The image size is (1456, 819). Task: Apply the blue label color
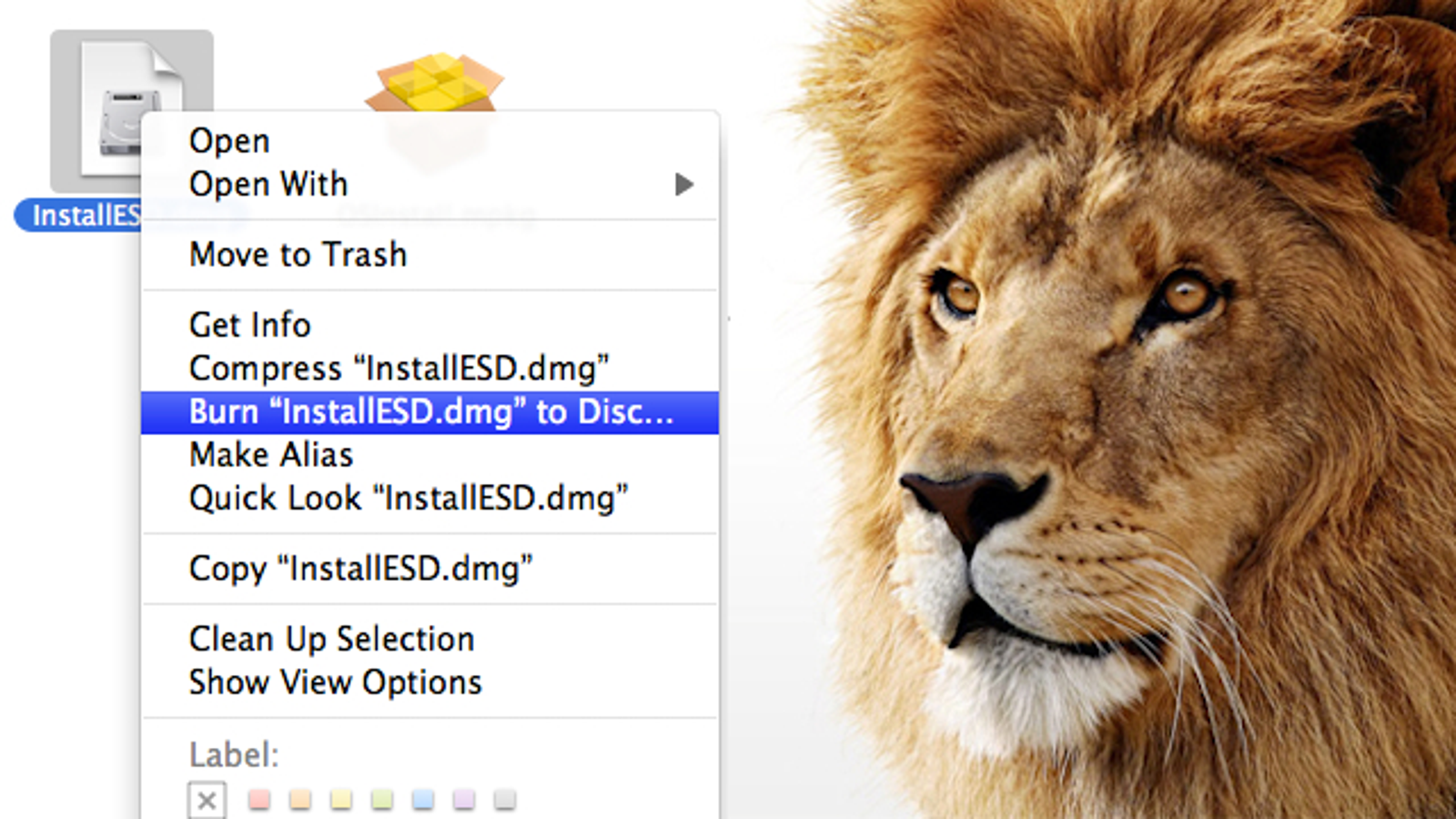coord(423,800)
